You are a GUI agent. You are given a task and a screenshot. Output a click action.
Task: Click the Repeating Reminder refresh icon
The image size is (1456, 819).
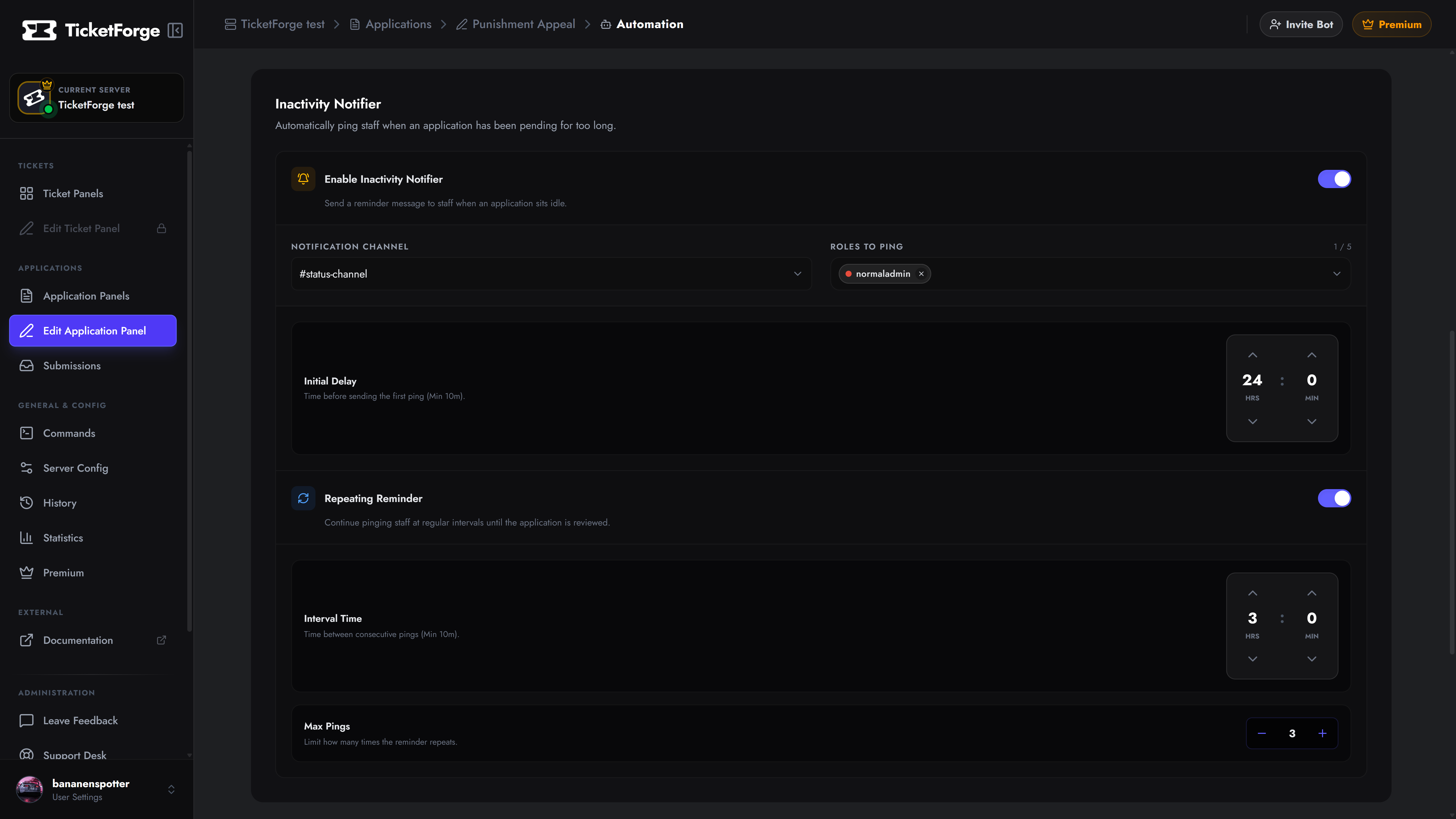pos(304,498)
